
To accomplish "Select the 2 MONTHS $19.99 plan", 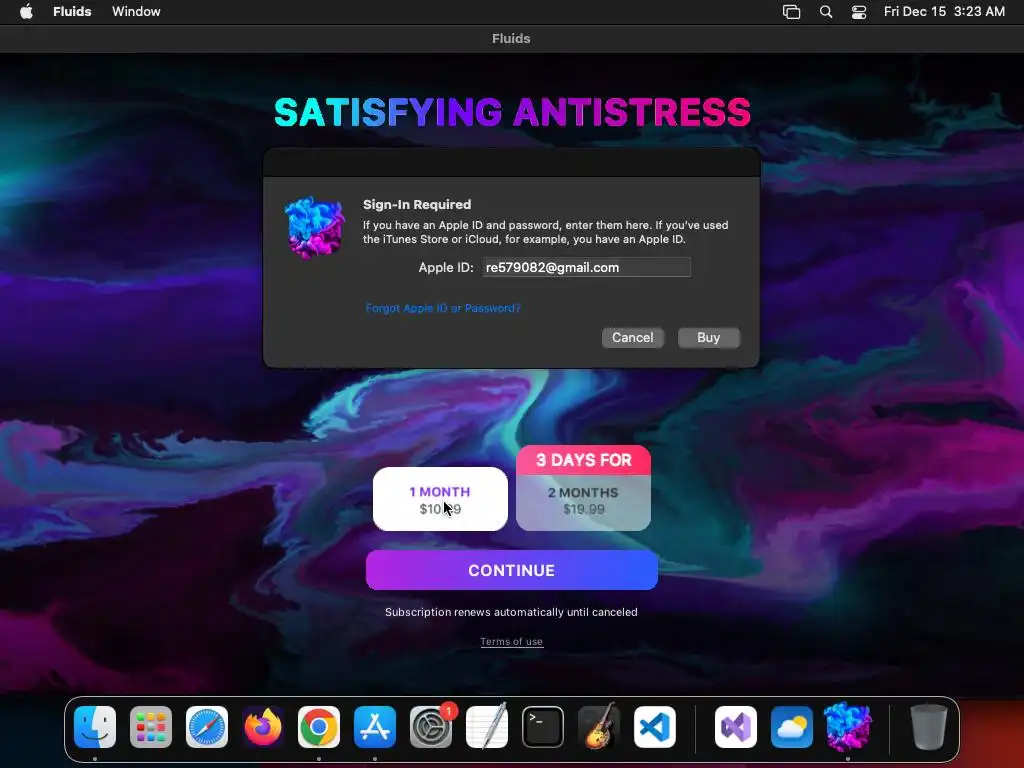I will pyautogui.click(x=583, y=502).
